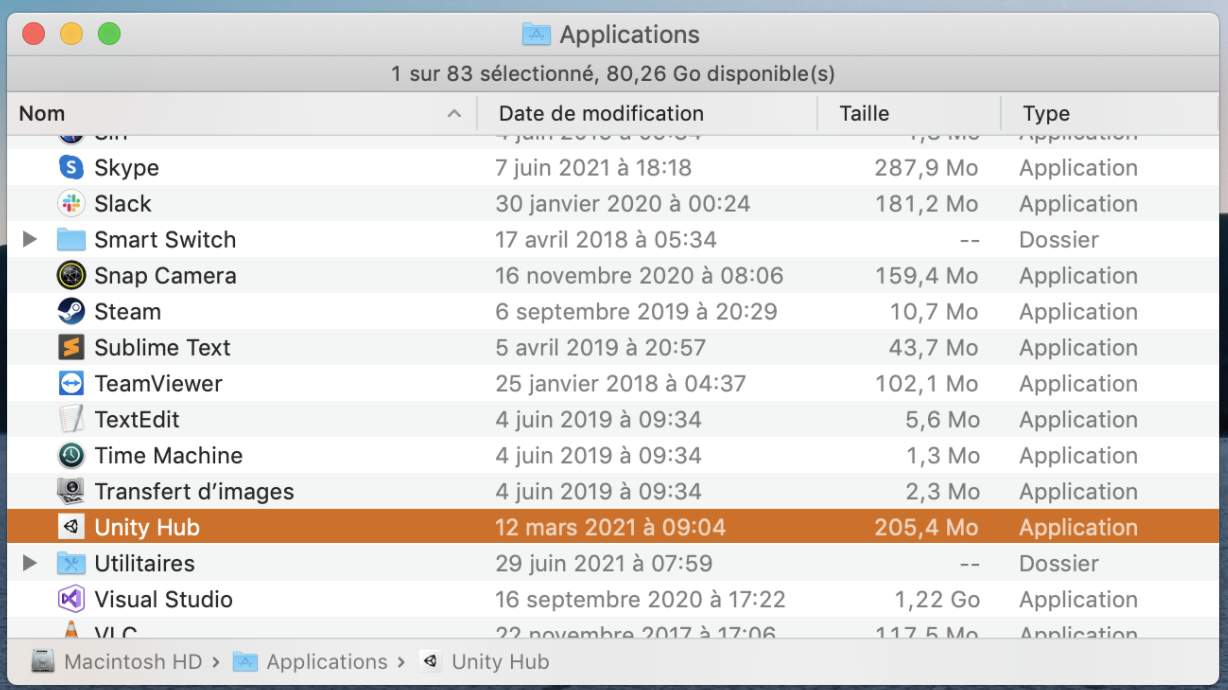Click the size value 205,4 Mo
The height and width of the screenshot is (690, 1228).
pyautogui.click(x=926, y=528)
